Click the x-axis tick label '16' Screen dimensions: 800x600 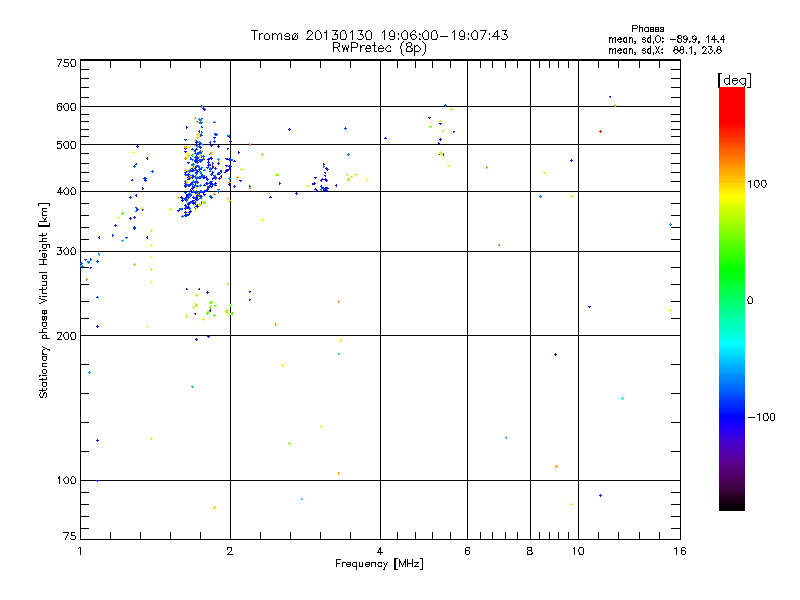coord(680,552)
